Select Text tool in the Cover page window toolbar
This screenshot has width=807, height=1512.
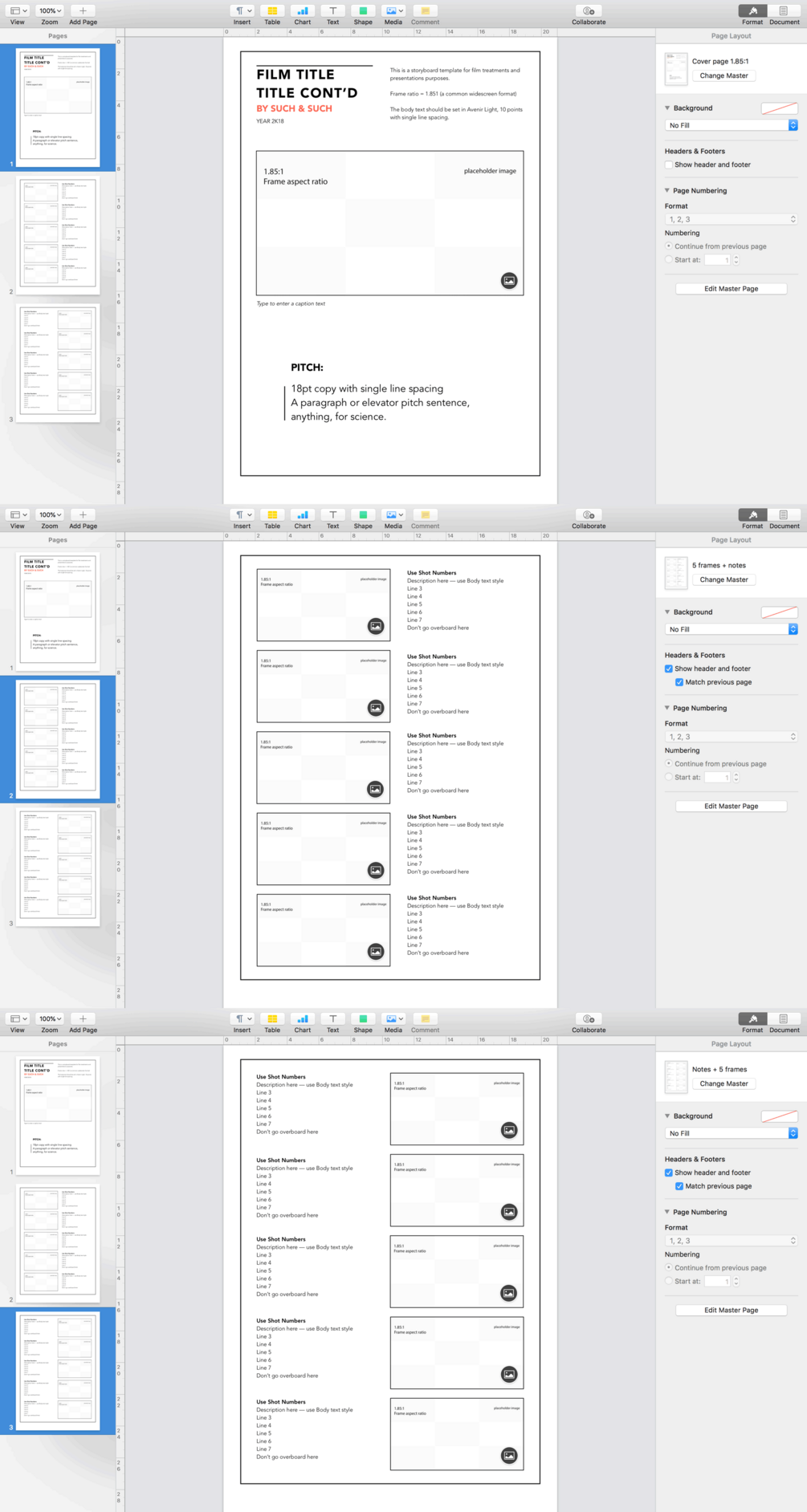[332, 11]
